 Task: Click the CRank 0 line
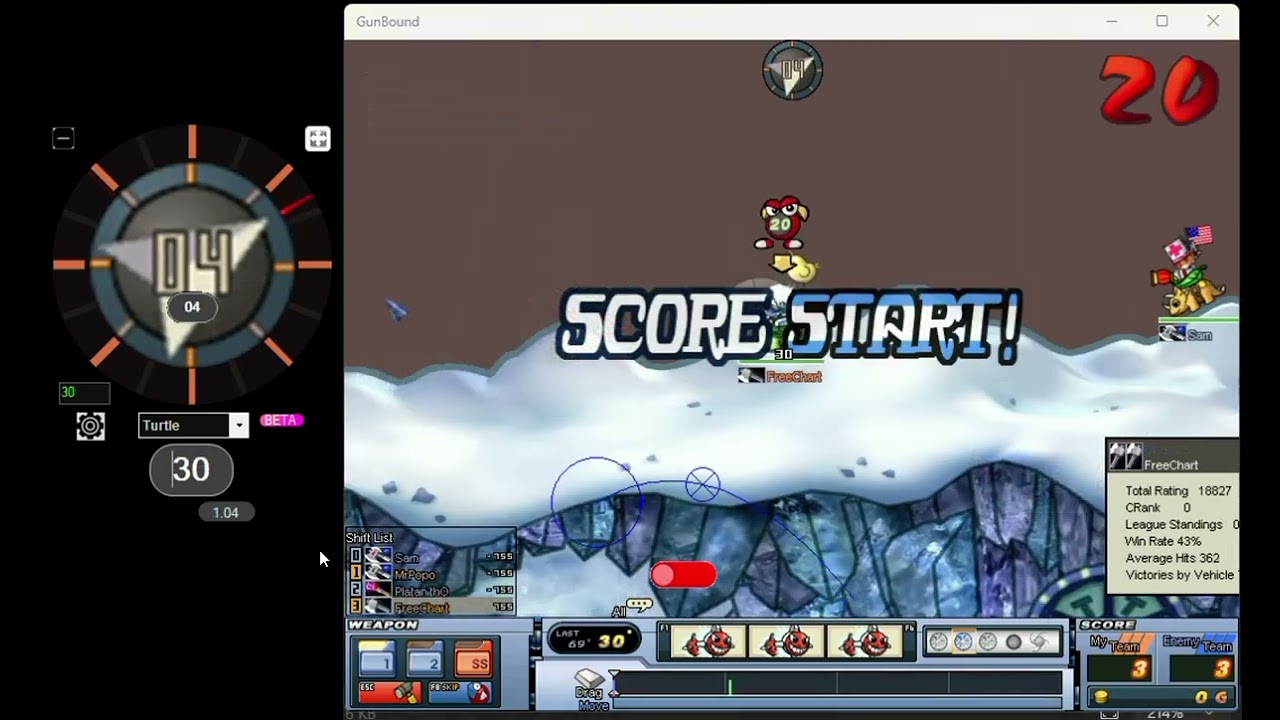(x=1158, y=508)
